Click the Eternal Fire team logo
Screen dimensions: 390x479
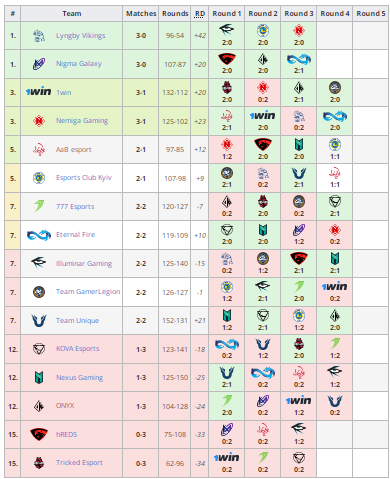[x=39, y=235]
